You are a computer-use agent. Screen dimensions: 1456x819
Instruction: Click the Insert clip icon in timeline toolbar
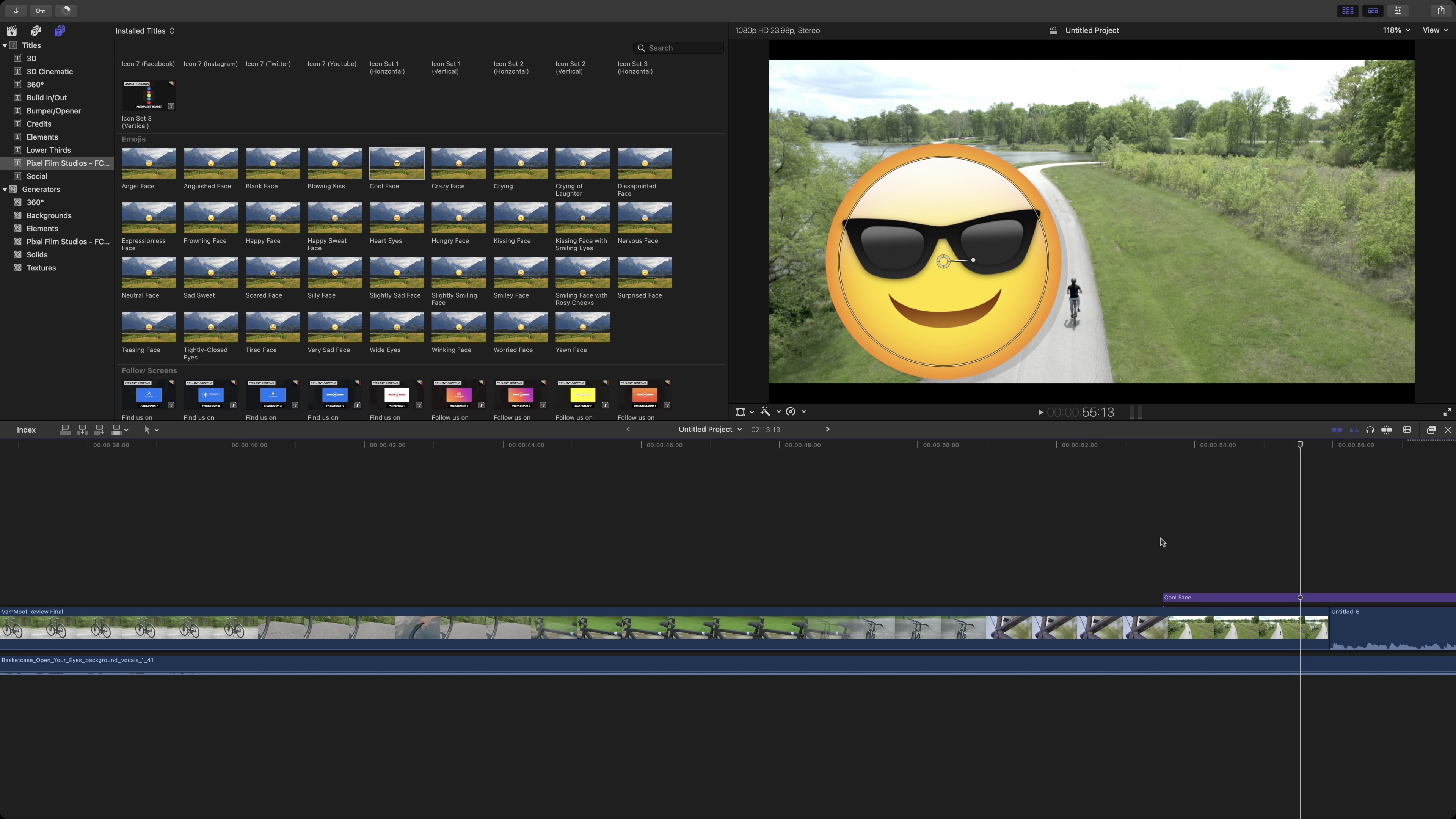[82, 430]
